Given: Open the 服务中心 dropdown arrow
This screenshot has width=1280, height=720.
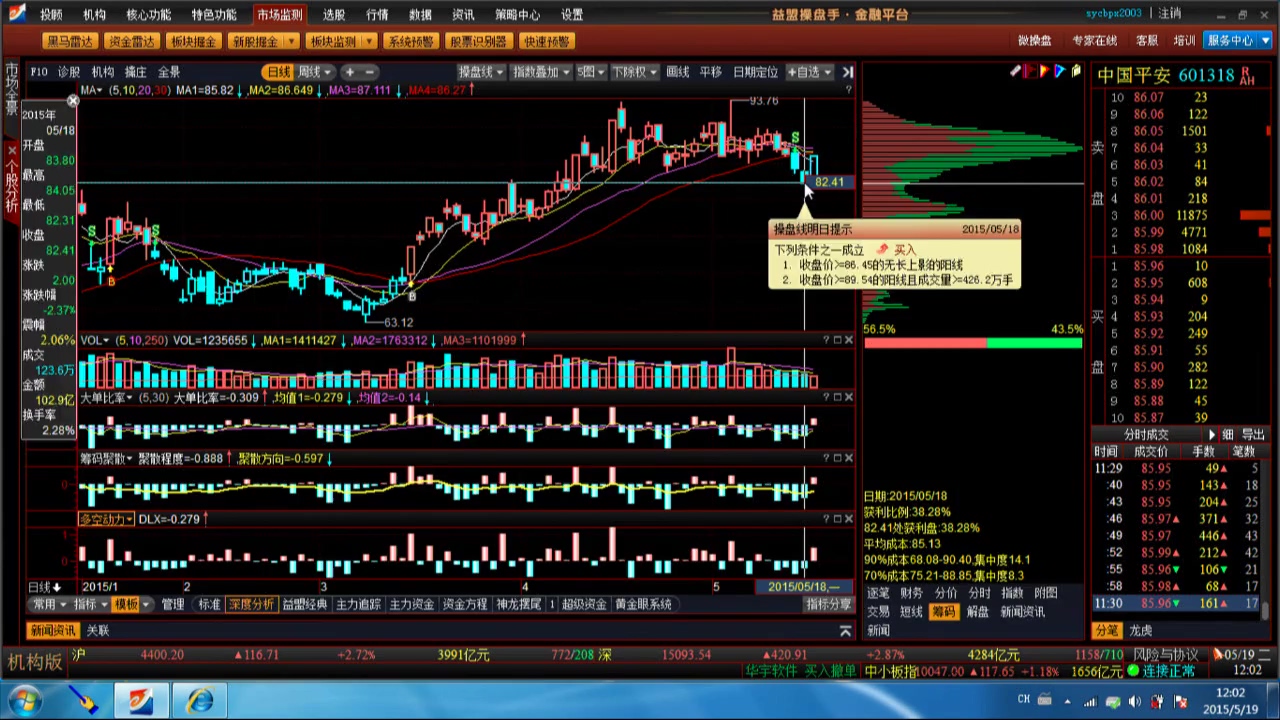Looking at the screenshot, I should (x=1264, y=41).
